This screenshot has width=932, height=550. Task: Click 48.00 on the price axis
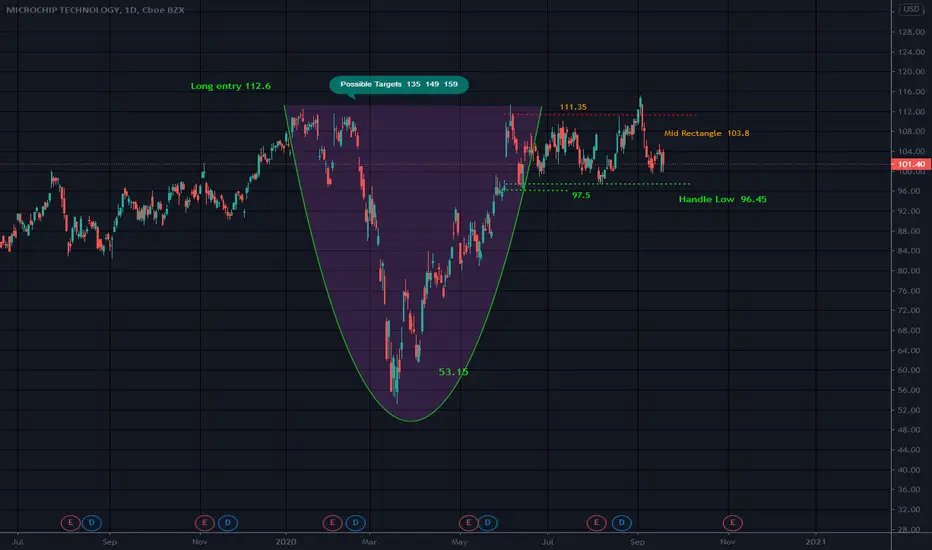[911, 430]
